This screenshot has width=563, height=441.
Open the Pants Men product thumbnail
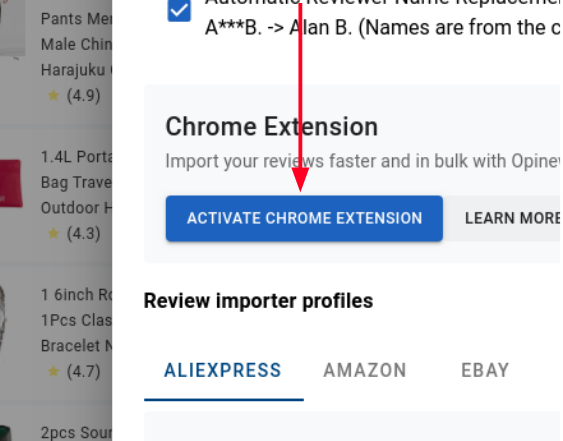tap(12, 28)
